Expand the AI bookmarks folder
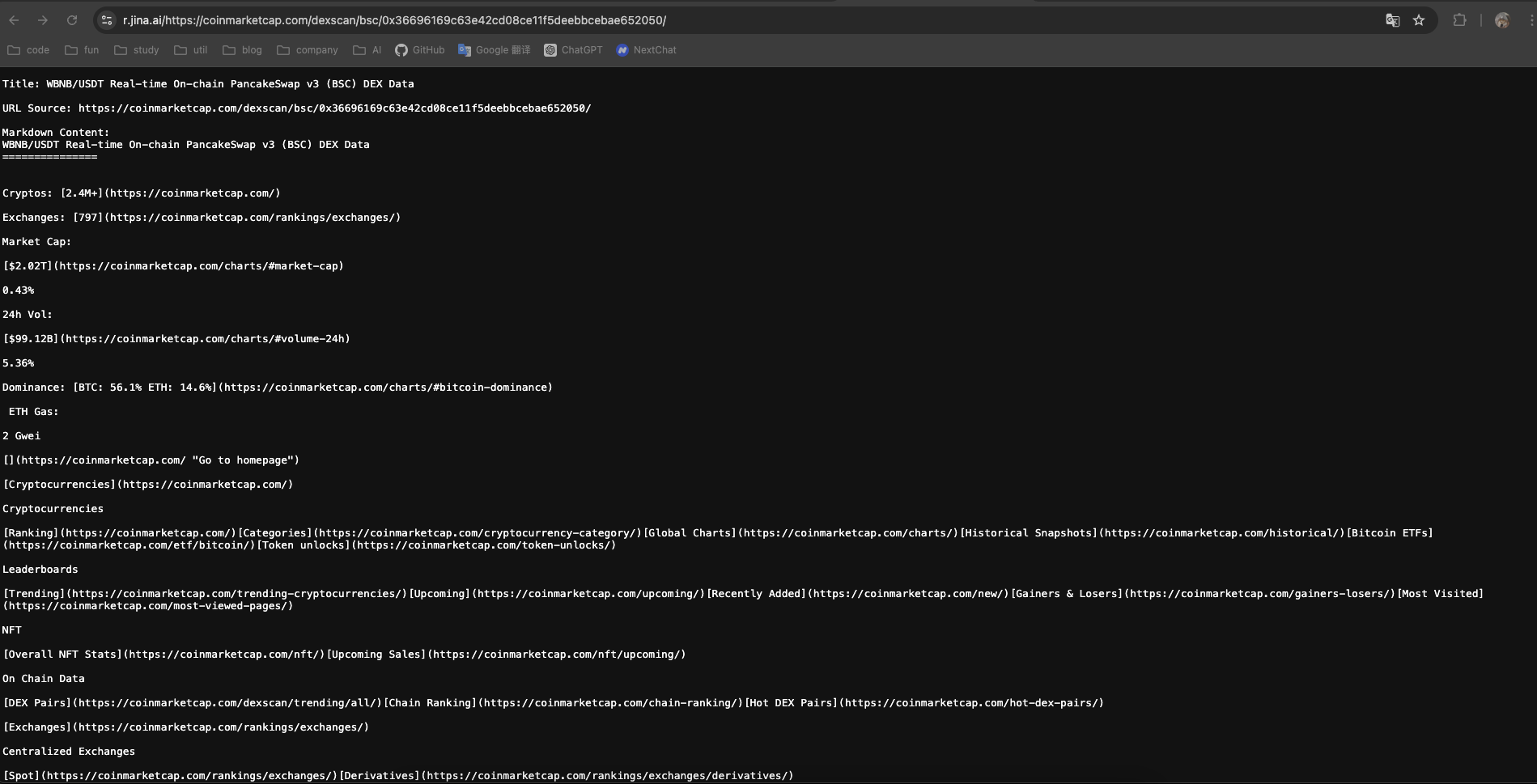This screenshot has width=1537, height=784. pos(367,50)
